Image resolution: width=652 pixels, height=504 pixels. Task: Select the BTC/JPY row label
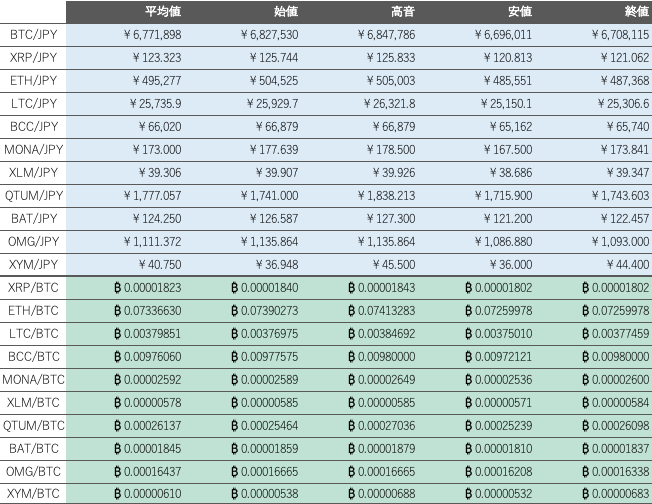33,35
